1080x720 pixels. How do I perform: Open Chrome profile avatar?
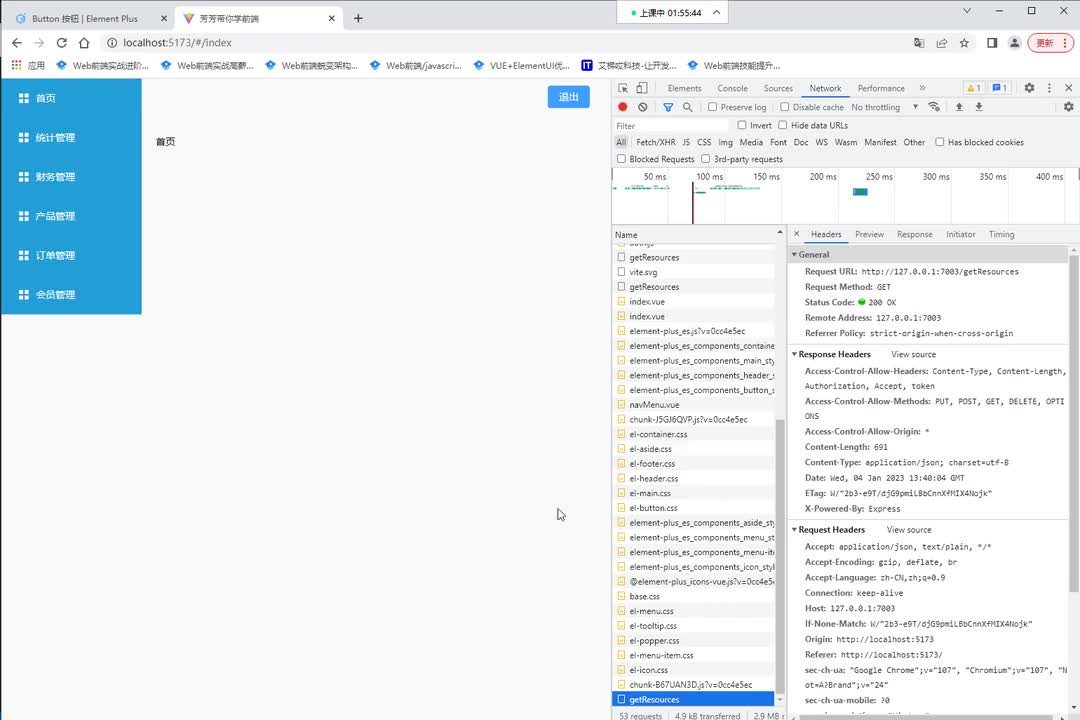[1015, 43]
